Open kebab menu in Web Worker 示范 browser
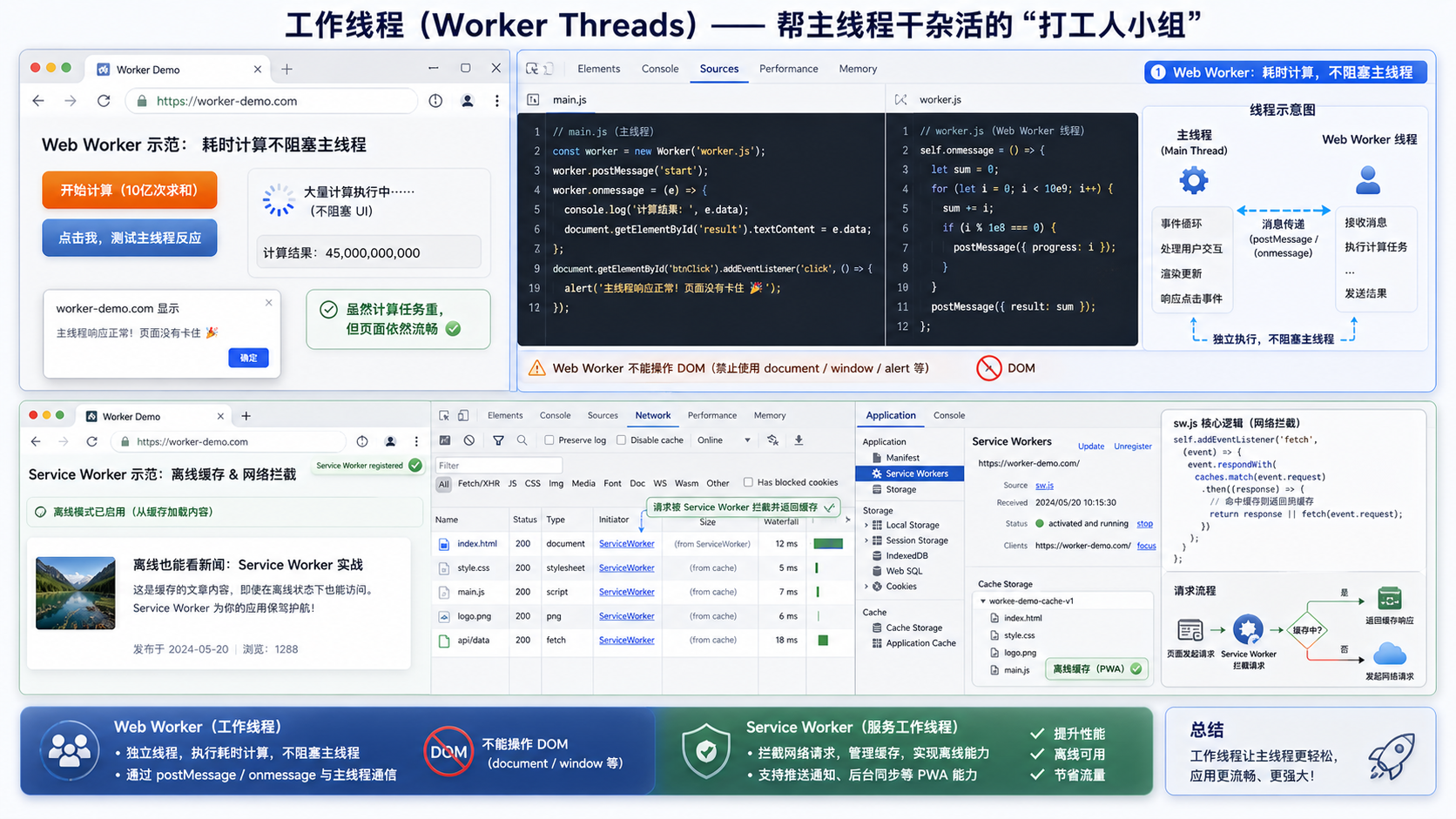Viewport: 1456px width, 819px height. point(497,101)
